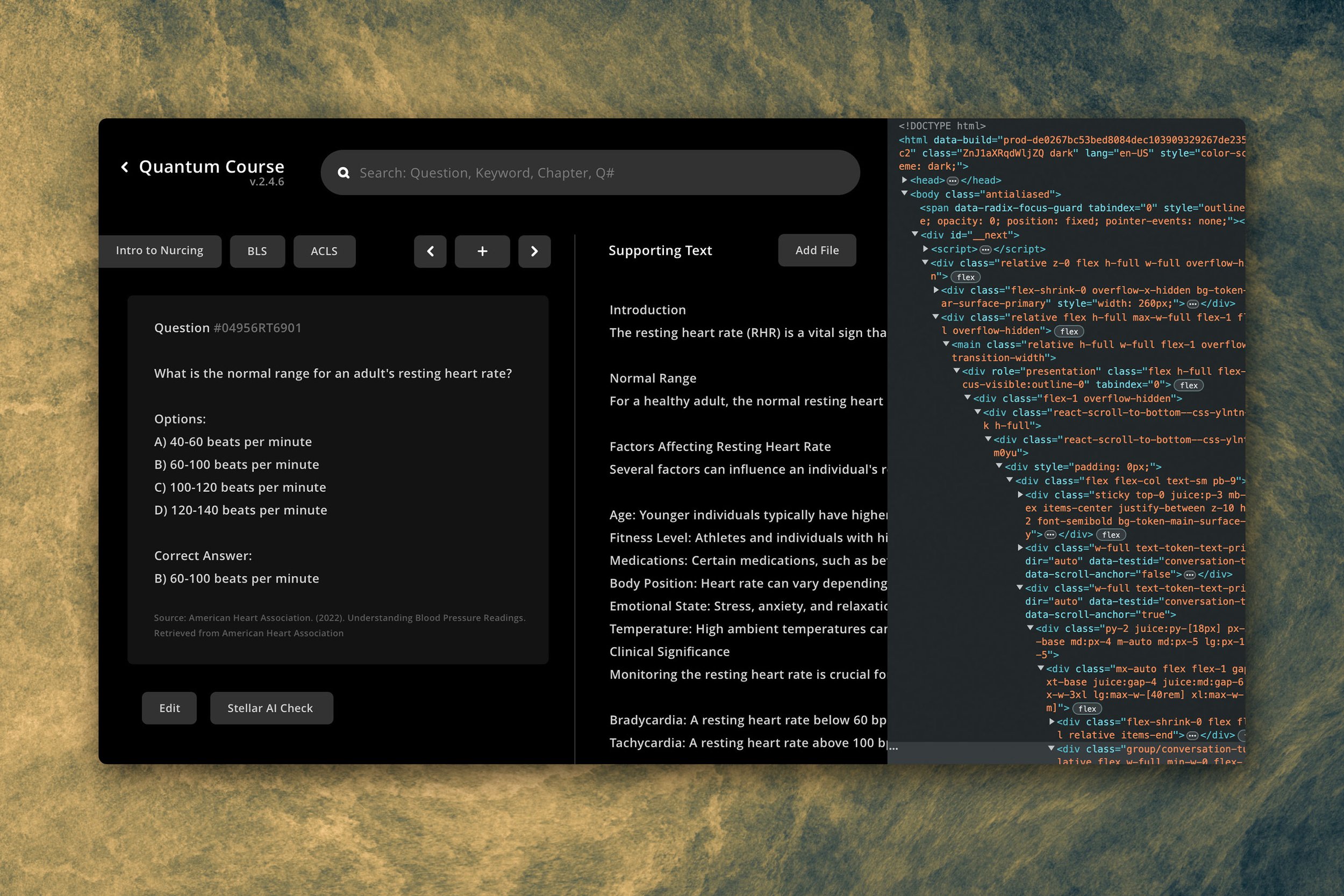The width and height of the screenshot is (1344, 896).
Task: Click script tag ellipsis badge
Action: (x=985, y=250)
